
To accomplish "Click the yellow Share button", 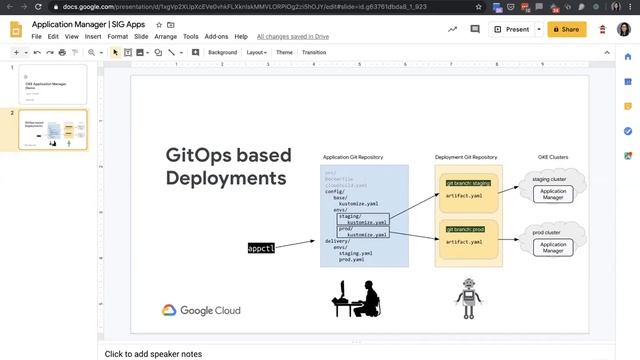I will [567, 29].
